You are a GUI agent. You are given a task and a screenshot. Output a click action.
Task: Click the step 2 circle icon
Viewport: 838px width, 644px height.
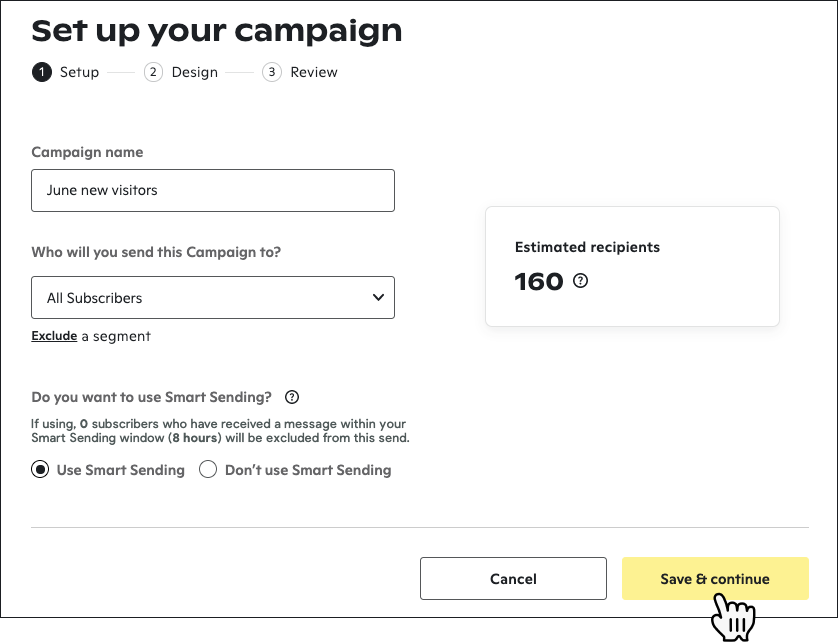[153, 72]
